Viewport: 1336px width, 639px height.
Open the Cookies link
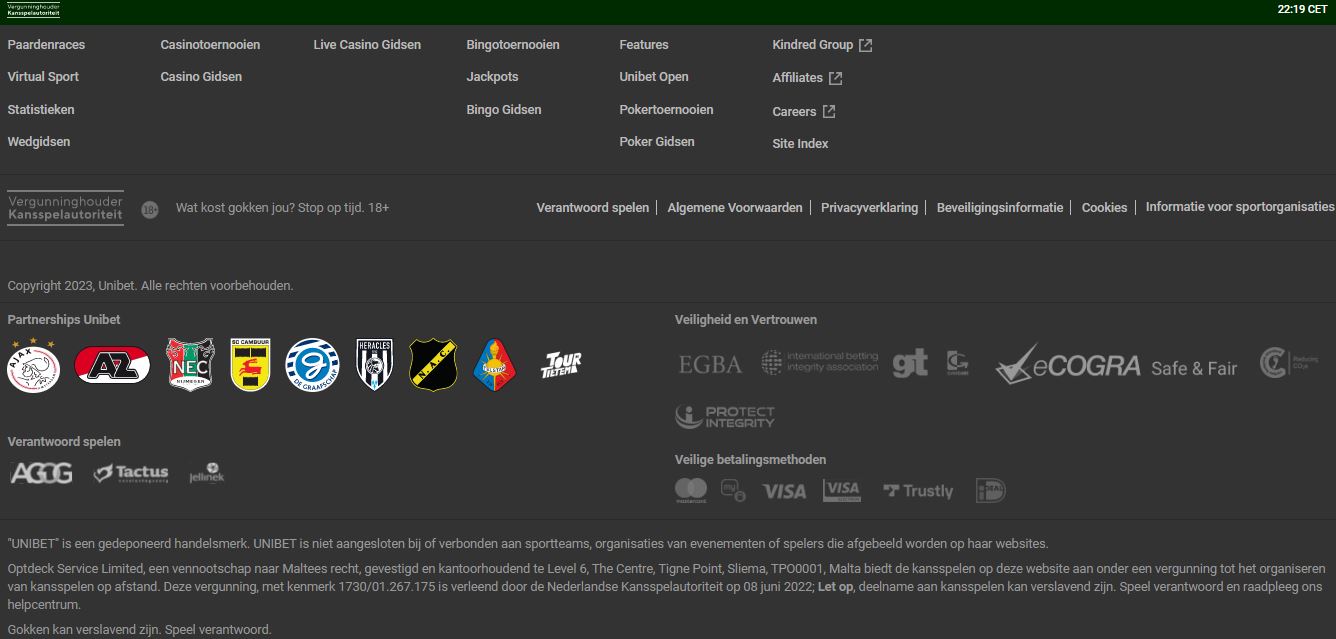click(1104, 208)
